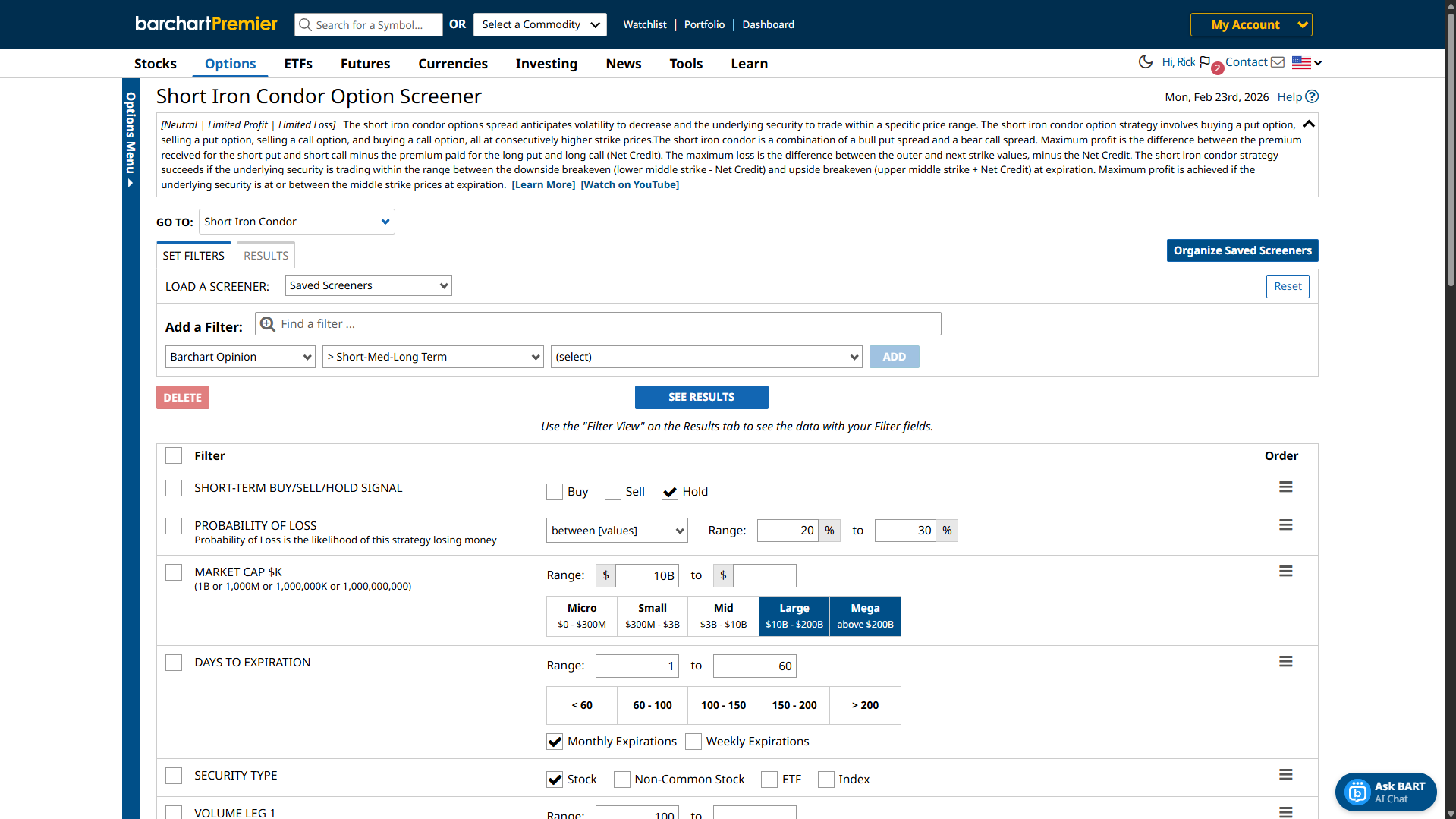The width and height of the screenshot is (1456, 819).
Task: Click reorder handle for Days to Expiration
Action: [1285, 662]
